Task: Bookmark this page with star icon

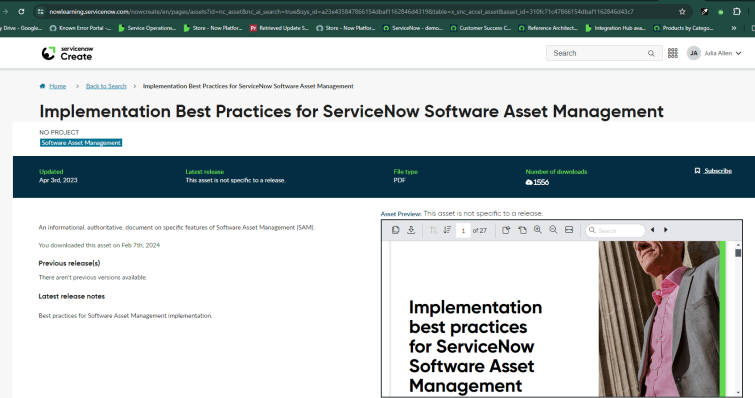Action: pos(682,12)
